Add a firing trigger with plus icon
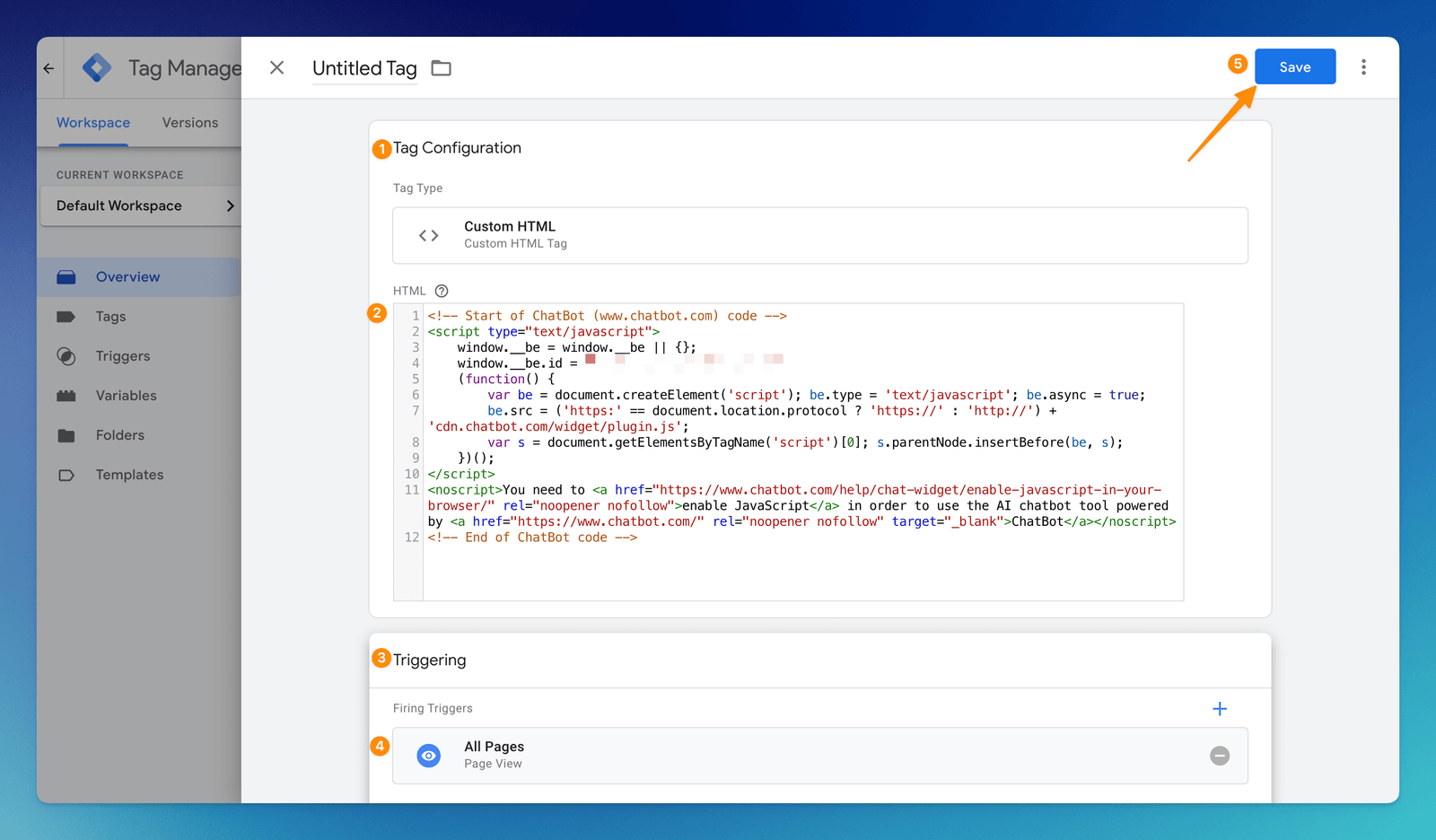This screenshot has width=1436, height=840. coord(1220,709)
